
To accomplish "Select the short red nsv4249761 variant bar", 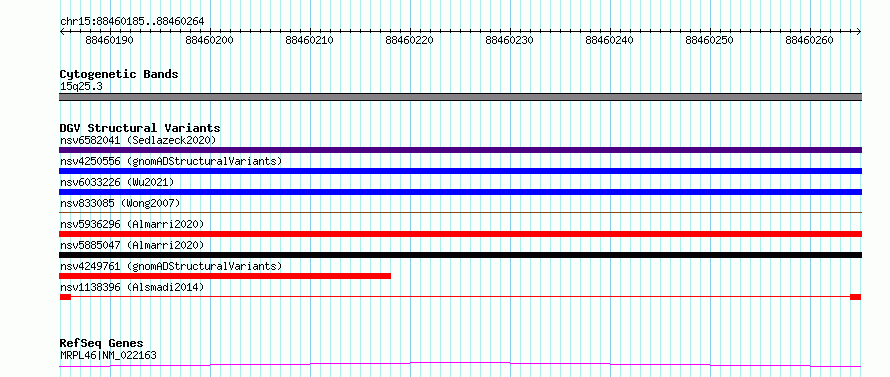I will (x=225, y=276).
